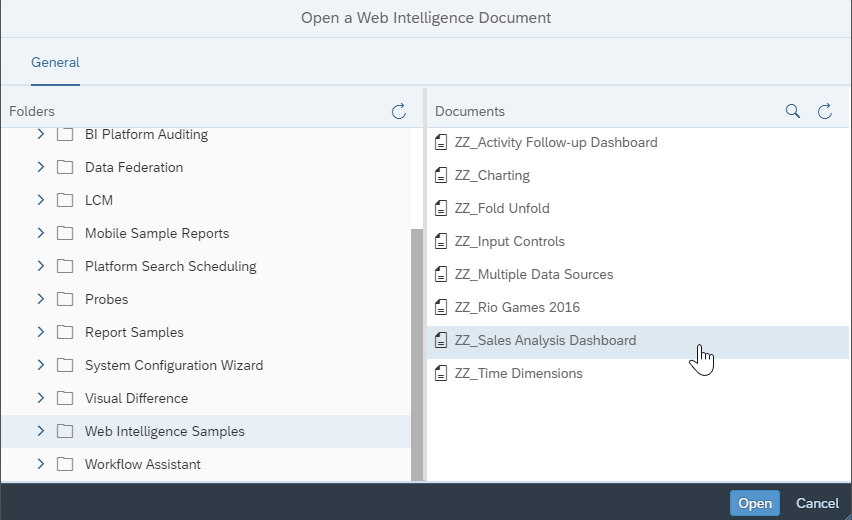Viewport: 852px width, 520px height.
Task: Click the Workflow Assistant folder icon
Action: 65,465
